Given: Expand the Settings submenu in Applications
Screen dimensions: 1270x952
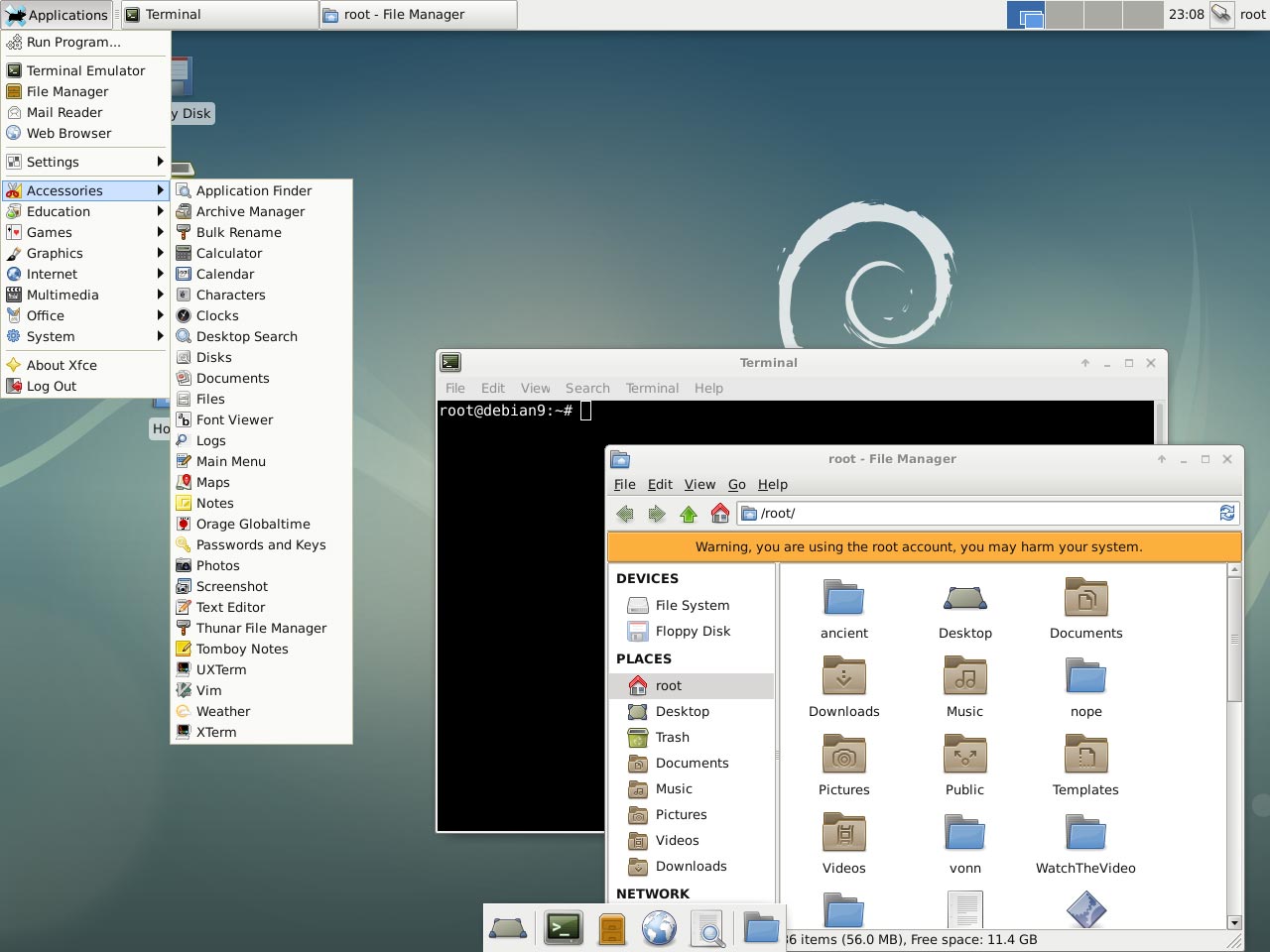Looking at the screenshot, I should coord(55,162).
